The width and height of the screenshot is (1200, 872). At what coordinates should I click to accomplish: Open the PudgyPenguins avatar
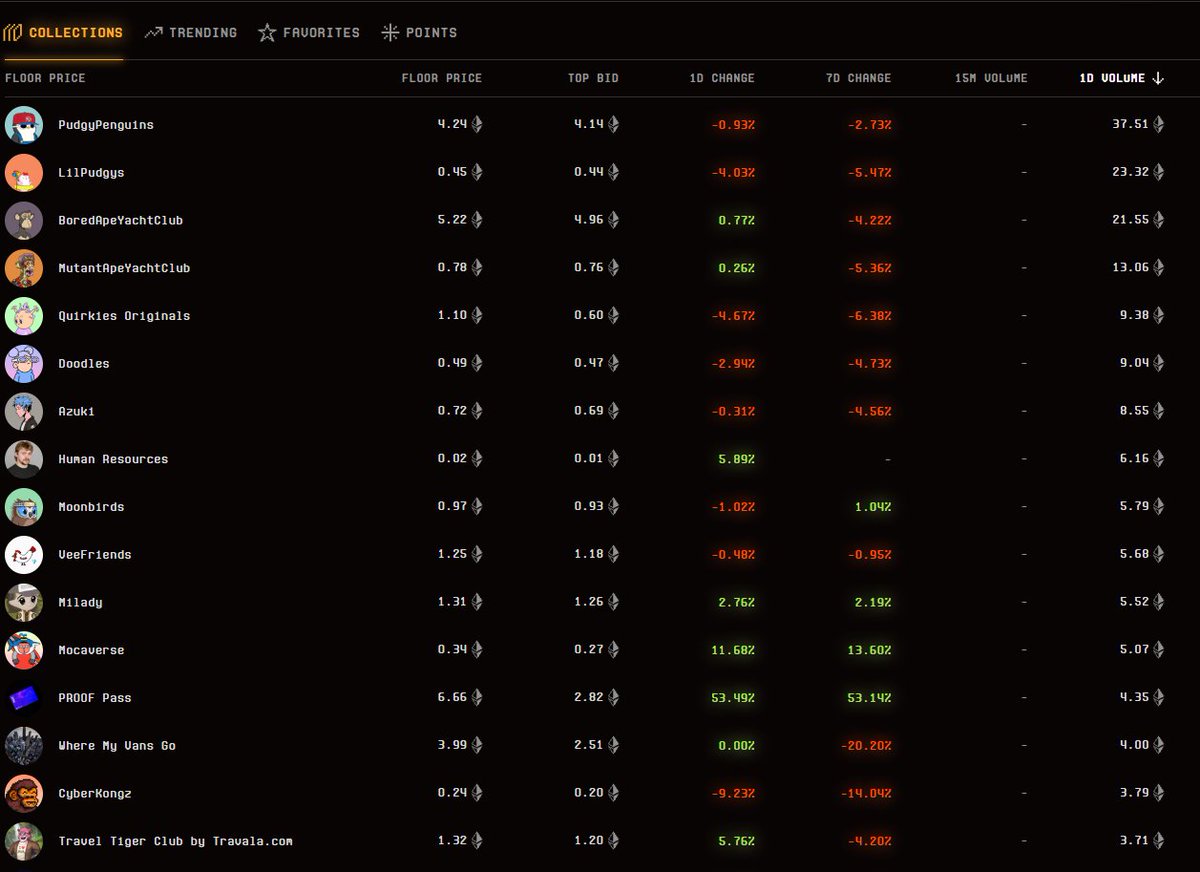(x=24, y=125)
